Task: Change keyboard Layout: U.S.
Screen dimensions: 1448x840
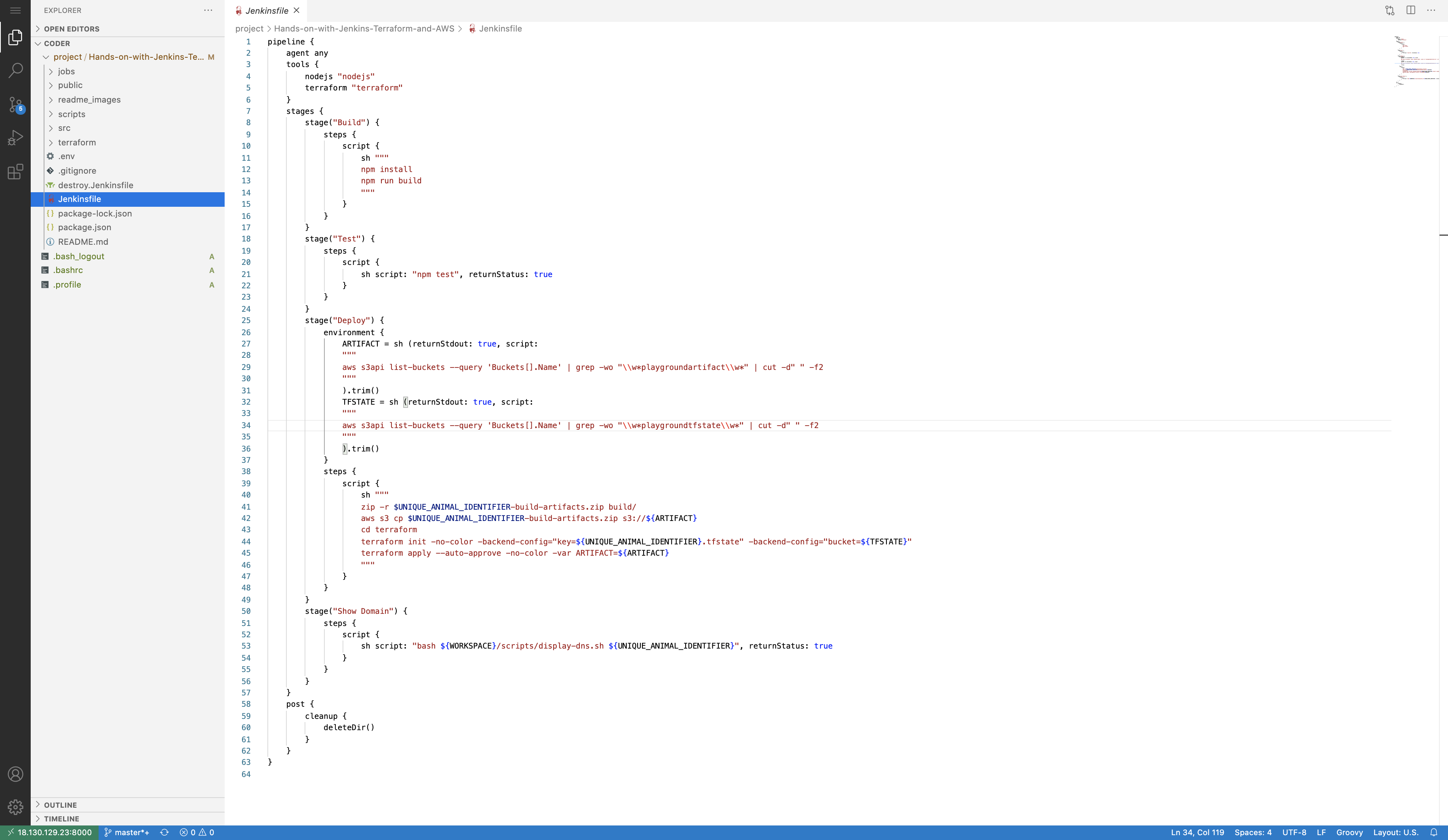Action: pos(1396,833)
